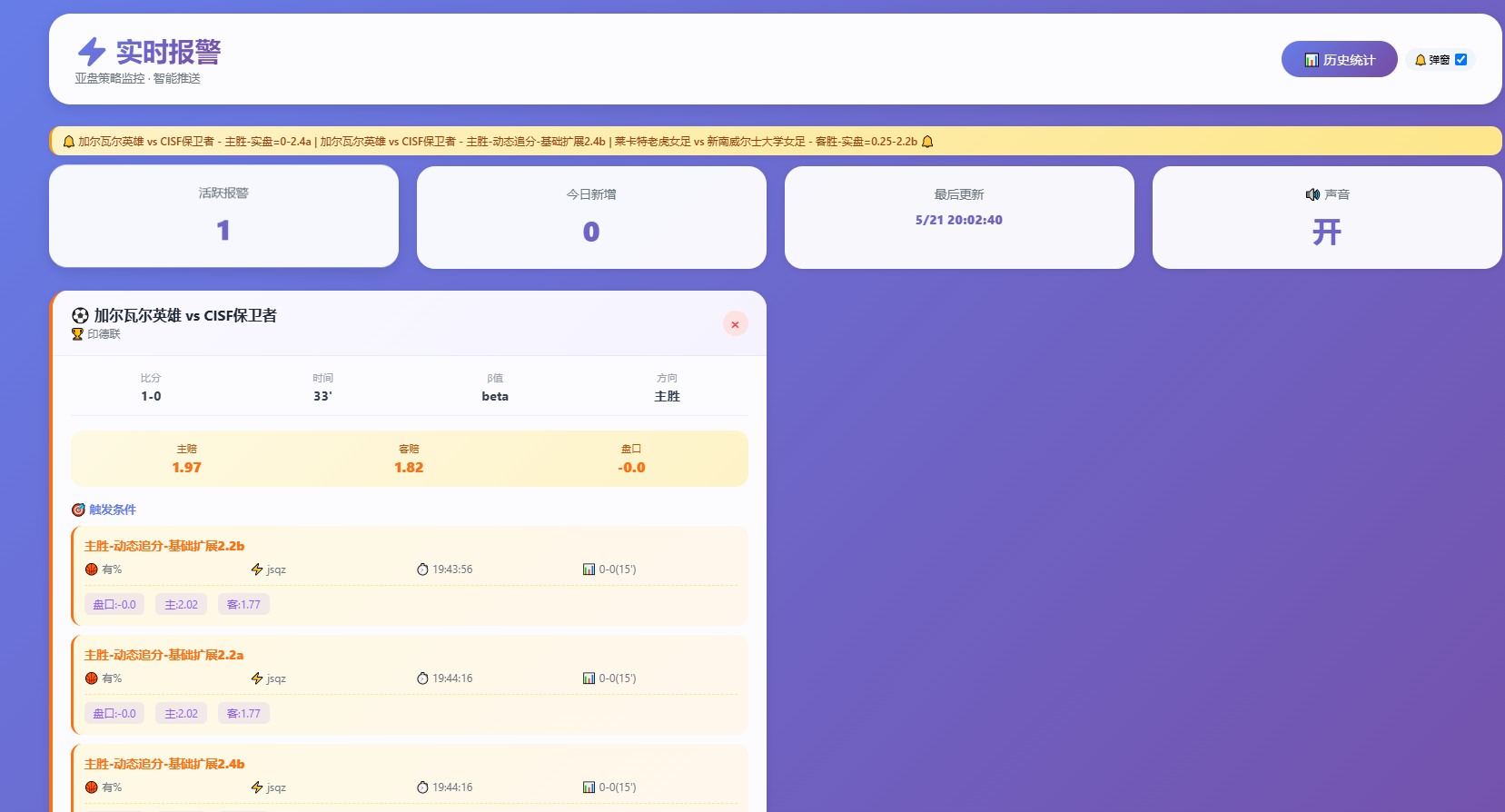Click the 主赔 odds value 1.97
This screenshot has width=1505, height=812.
187,468
